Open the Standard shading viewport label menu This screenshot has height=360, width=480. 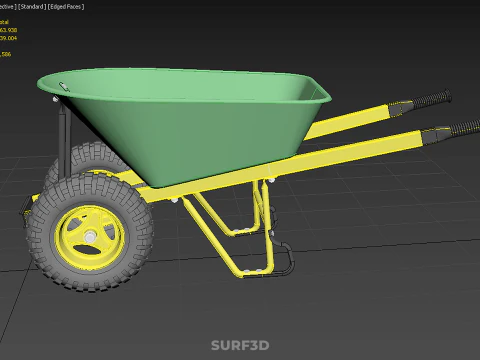pos(32,7)
